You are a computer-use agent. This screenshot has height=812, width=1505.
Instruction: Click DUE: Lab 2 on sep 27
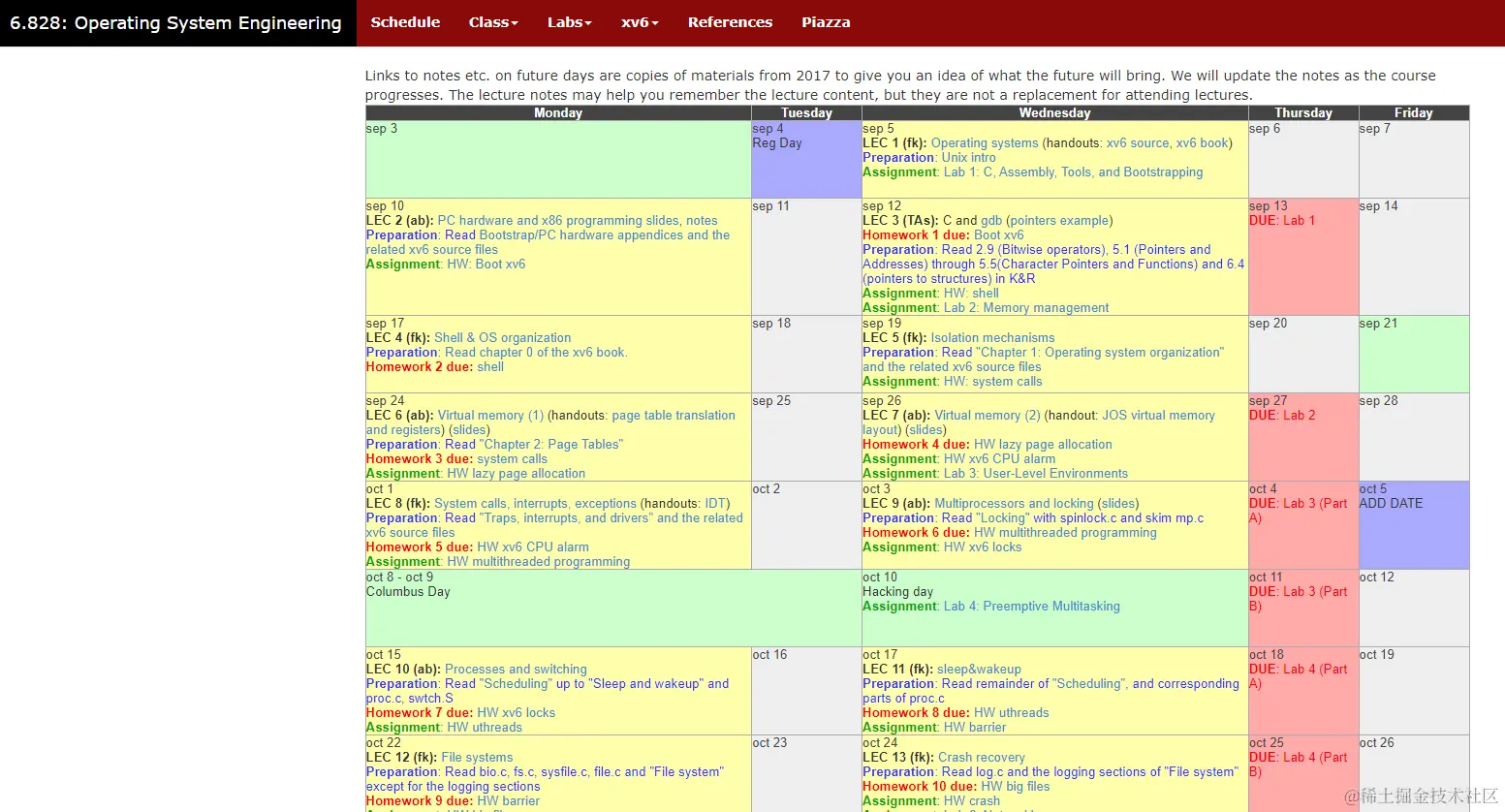pos(1282,416)
